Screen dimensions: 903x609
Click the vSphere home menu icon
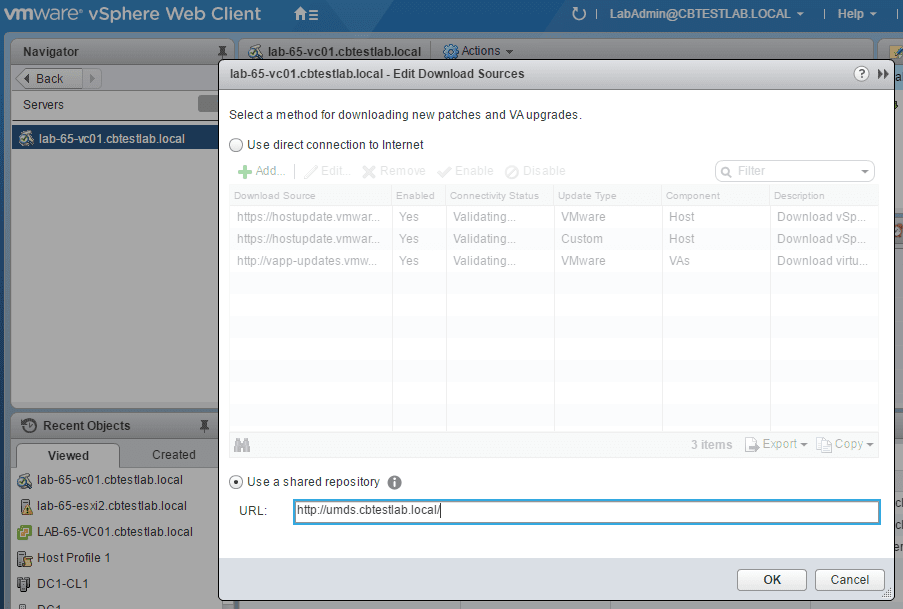[x=306, y=15]
